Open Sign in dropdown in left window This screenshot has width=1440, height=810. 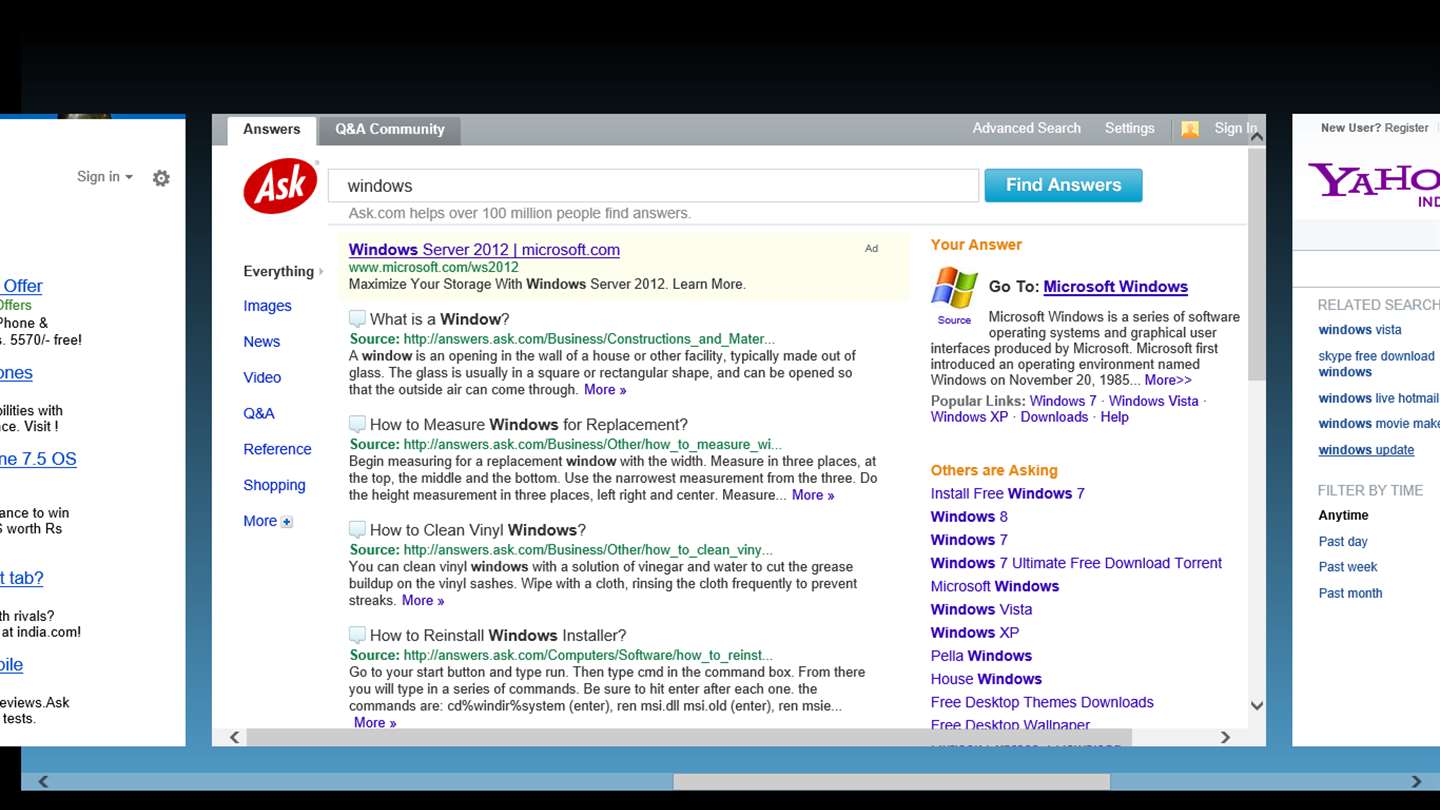coord(105,177)
